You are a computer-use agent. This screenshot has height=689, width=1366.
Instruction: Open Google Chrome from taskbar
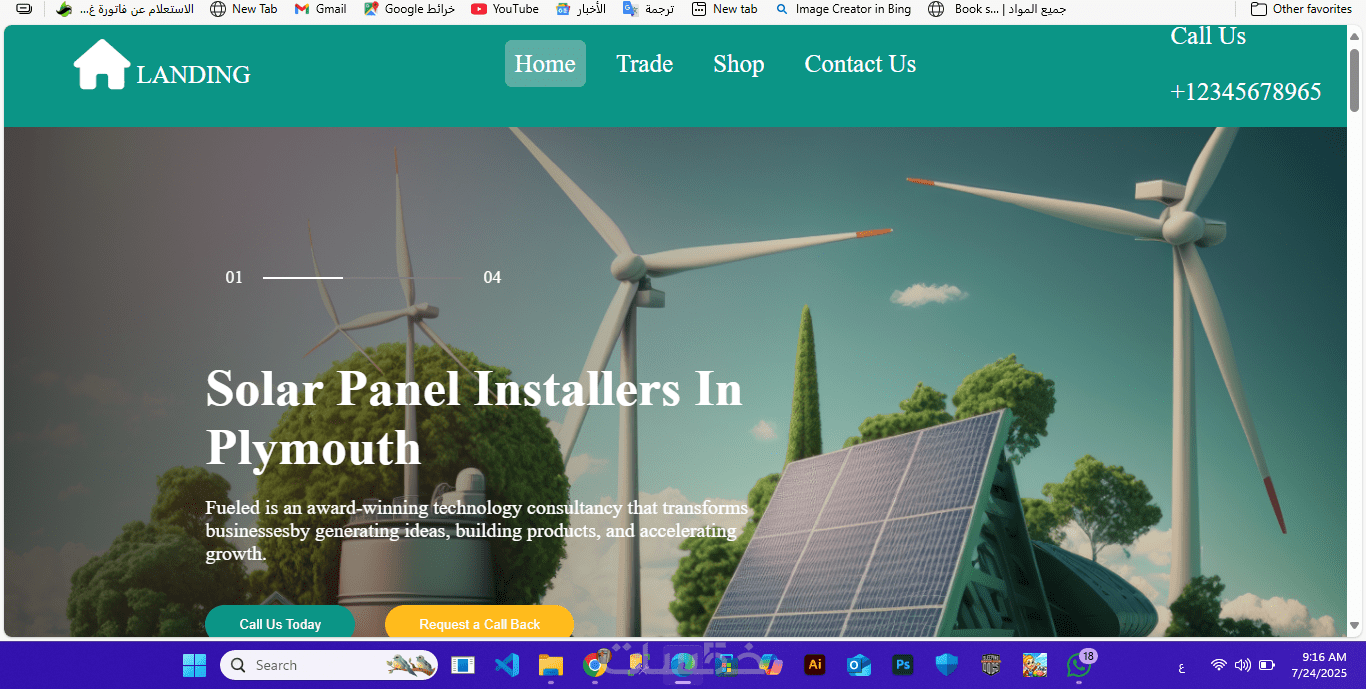pyautogui.click(x=595, y=665)
